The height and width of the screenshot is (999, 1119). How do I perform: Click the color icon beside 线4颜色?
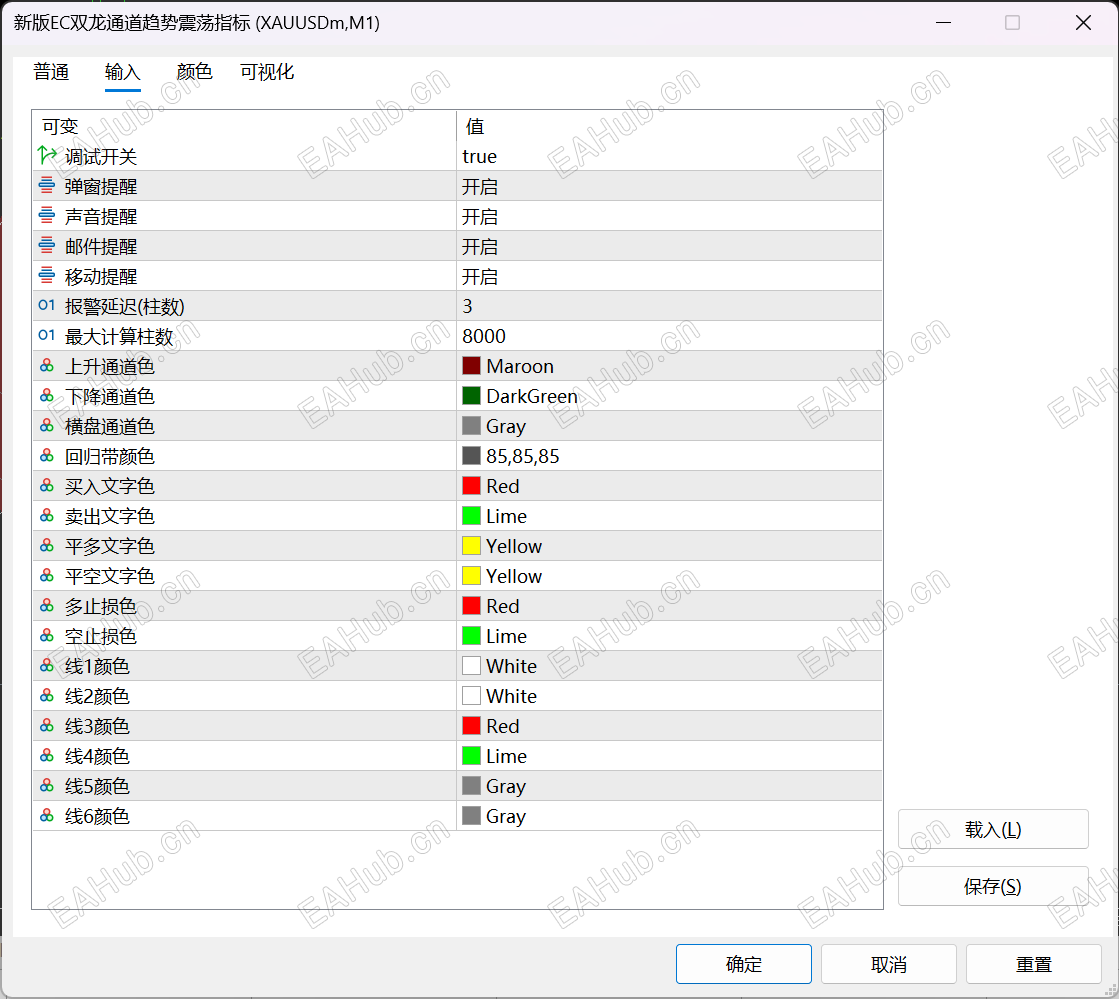[46, 755]
